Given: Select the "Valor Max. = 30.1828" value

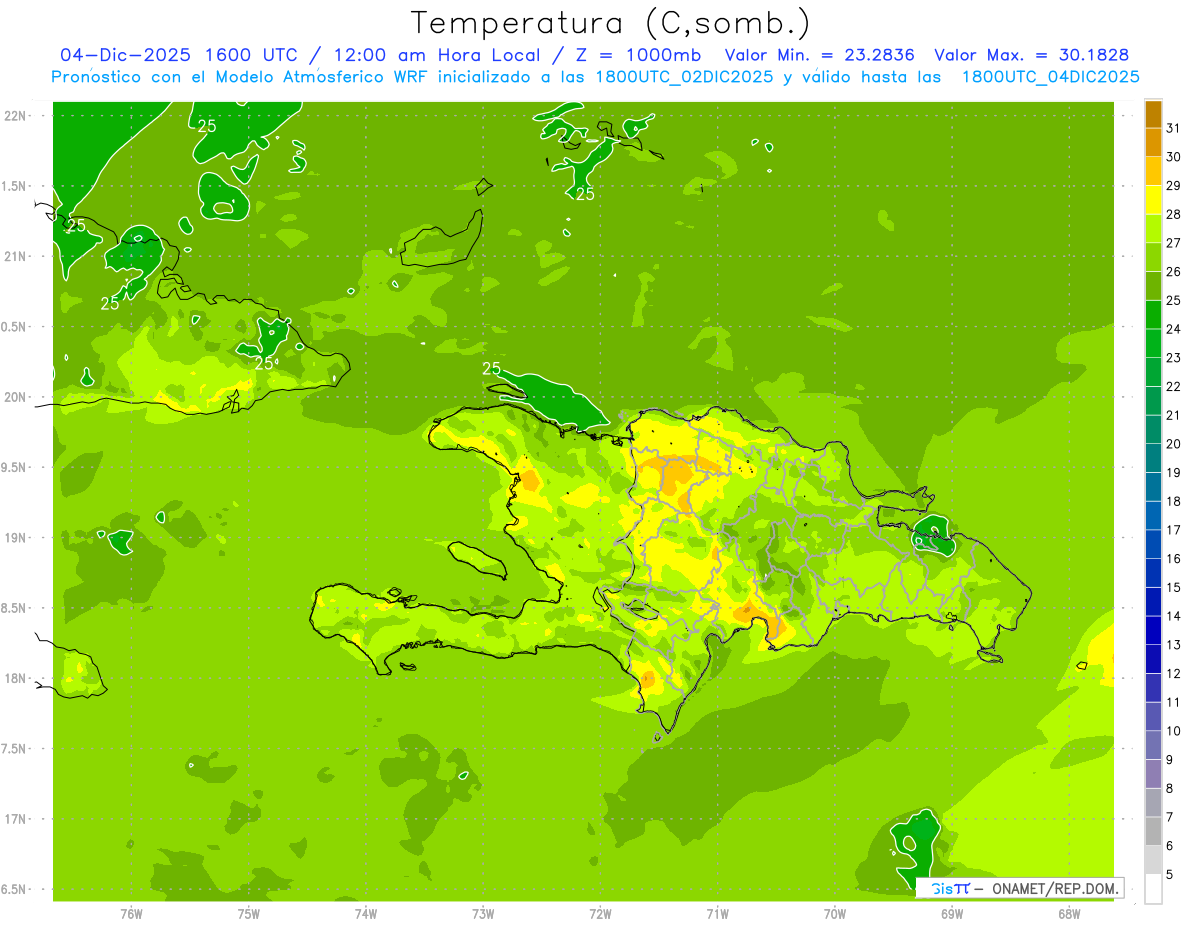Looking at the screenshot, I should tap(1032, 55).
